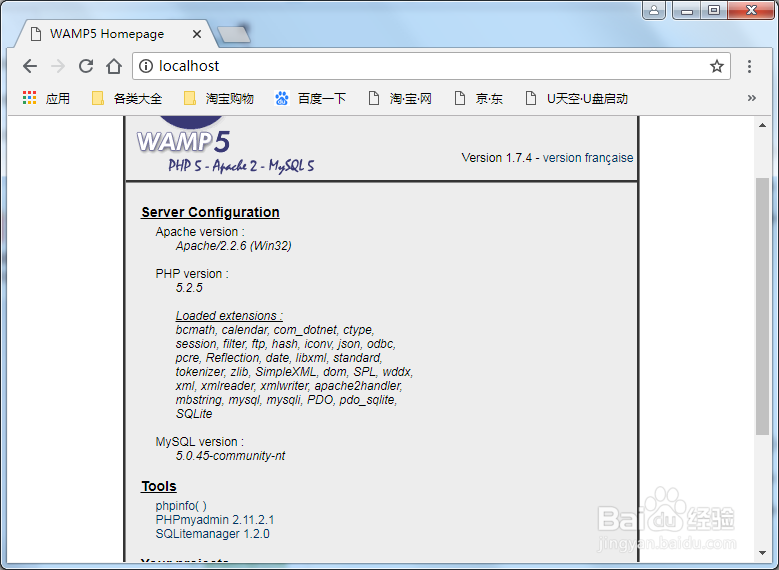
Task: Click the Server Configuration heading
Action: [x=210, y=212]
